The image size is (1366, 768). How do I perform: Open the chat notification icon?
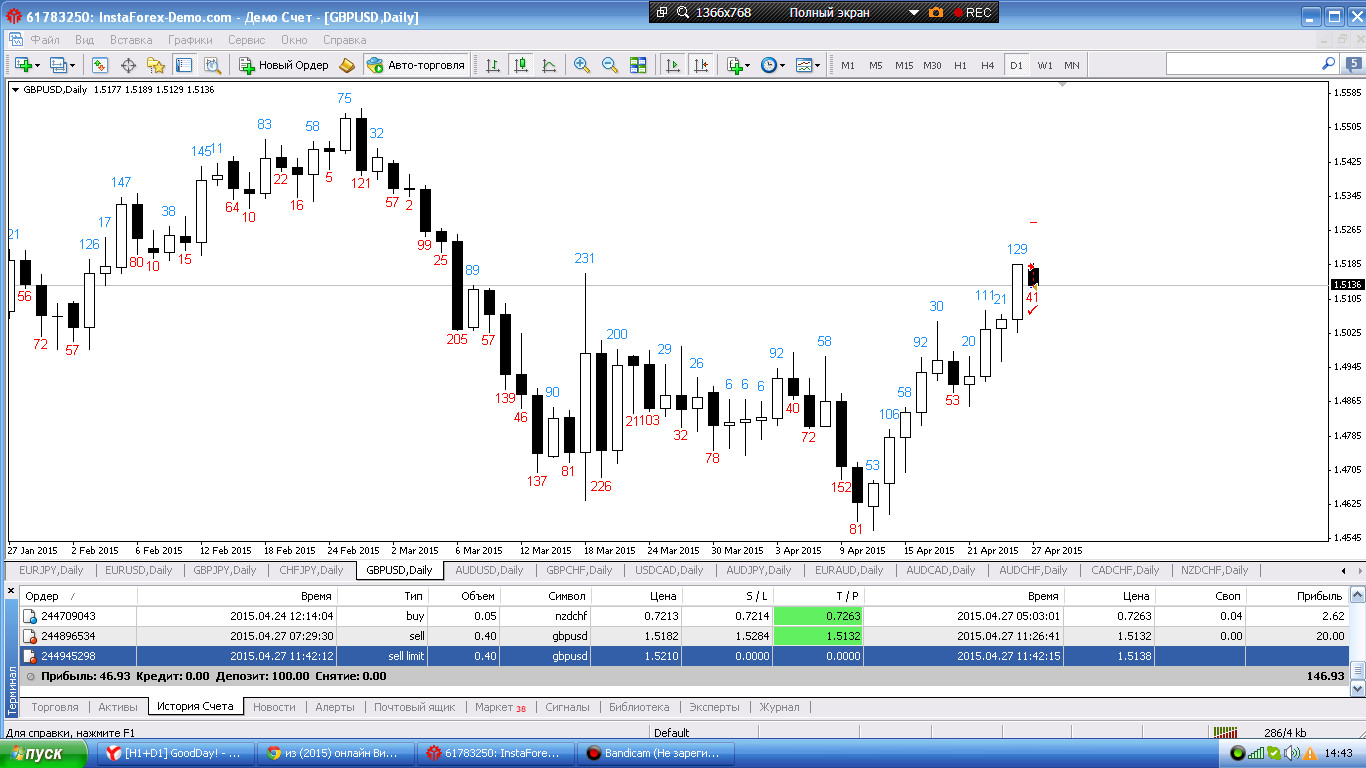pyautogui.click(x=1352, y=64)
